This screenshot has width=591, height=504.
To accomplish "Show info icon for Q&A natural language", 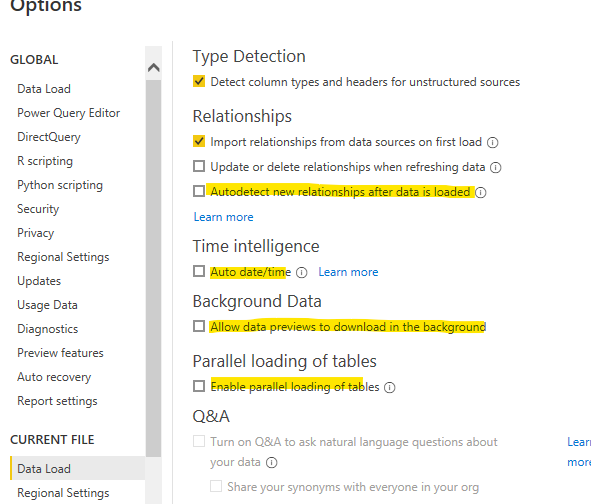I will [271, 463].
